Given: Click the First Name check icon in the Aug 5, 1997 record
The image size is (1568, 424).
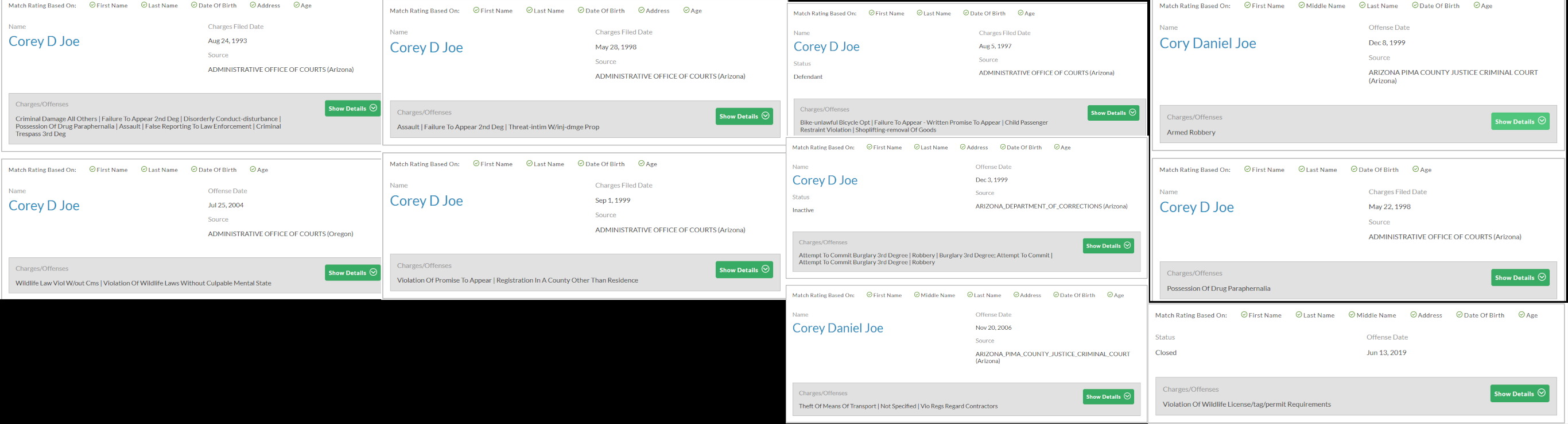Looking at the screenshot, I should click(x=872, y=13).
